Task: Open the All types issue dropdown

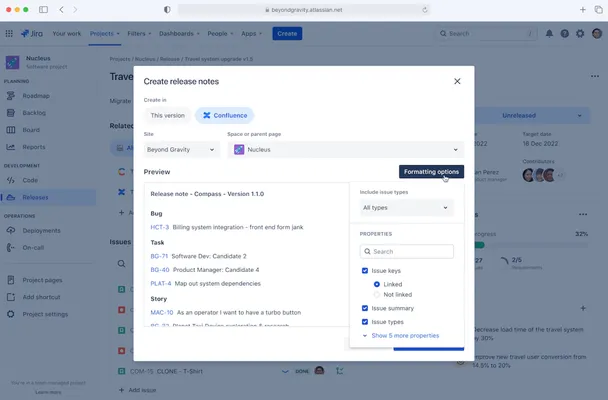Action: click(x=406, y=208)
